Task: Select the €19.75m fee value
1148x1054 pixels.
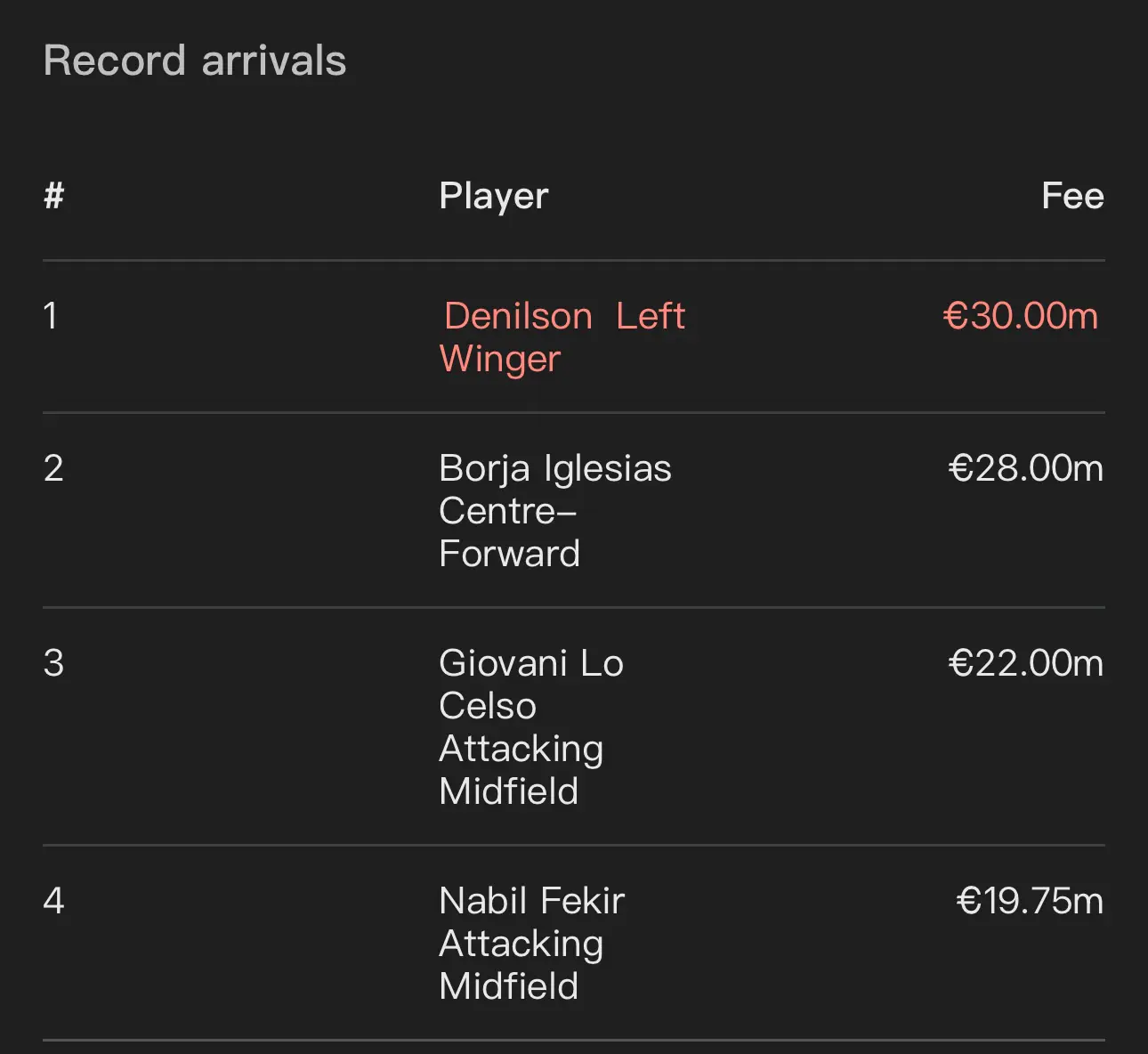Action: pos(1030,901)
